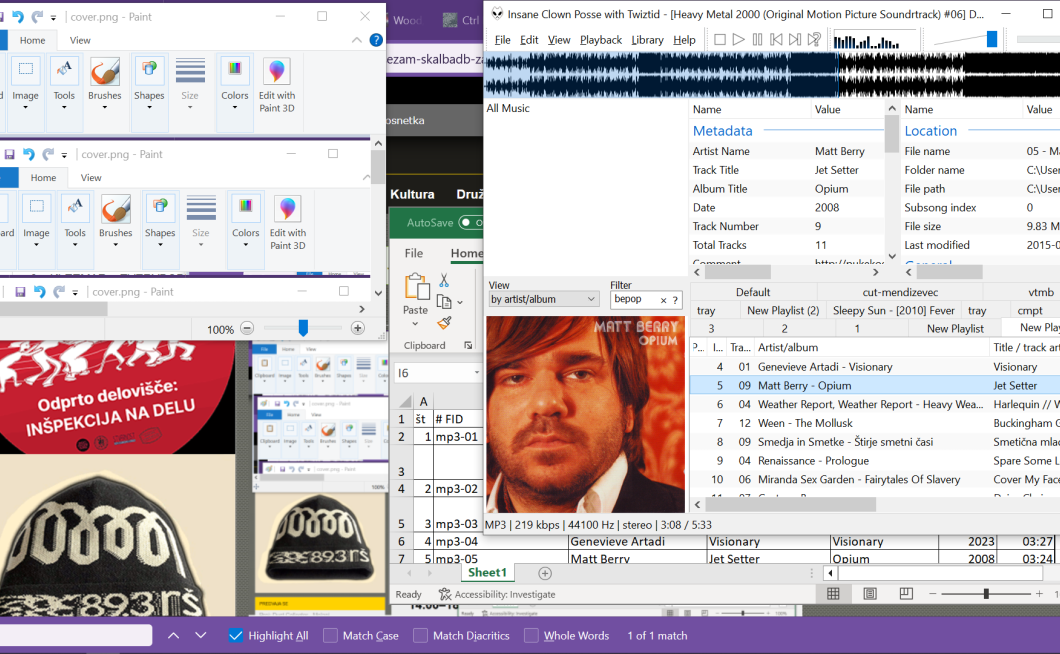Click the random playback icon

814,40
